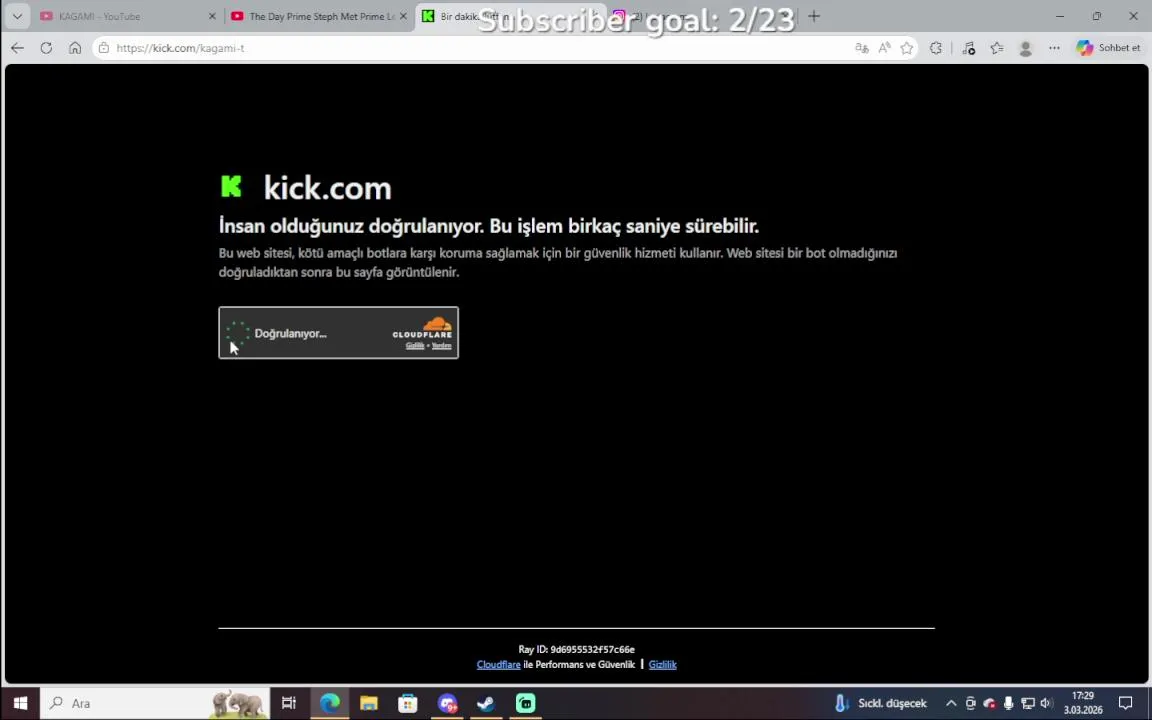This screenshot has width=1152, height=720.
Task: Close The Day Prime Steph tab
Action: pos(403,16)
